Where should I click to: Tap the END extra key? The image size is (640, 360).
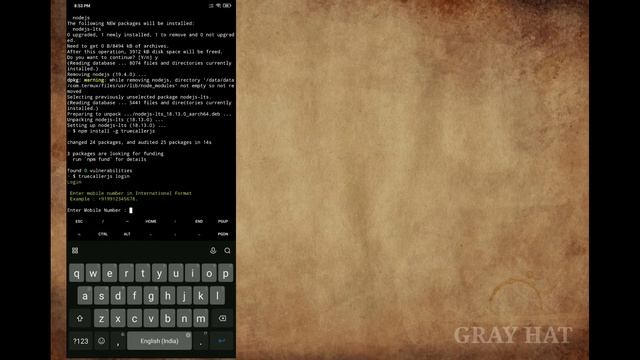(199, 221)
